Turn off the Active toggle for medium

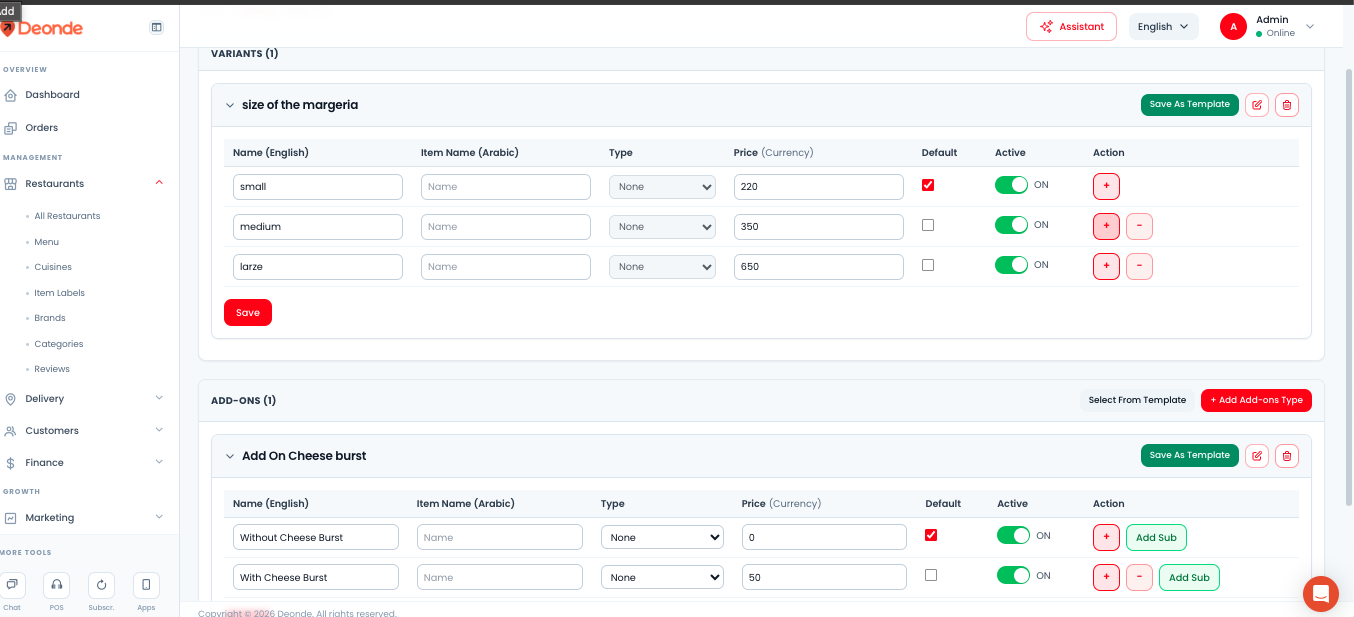(x=1011, y=225)
